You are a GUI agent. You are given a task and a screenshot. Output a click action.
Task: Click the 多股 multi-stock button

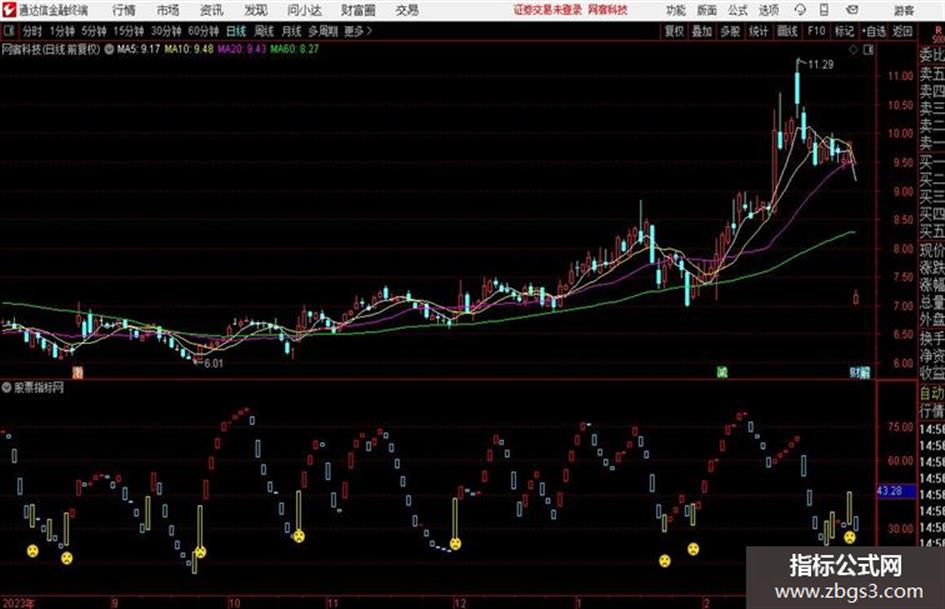click(730, 31)
